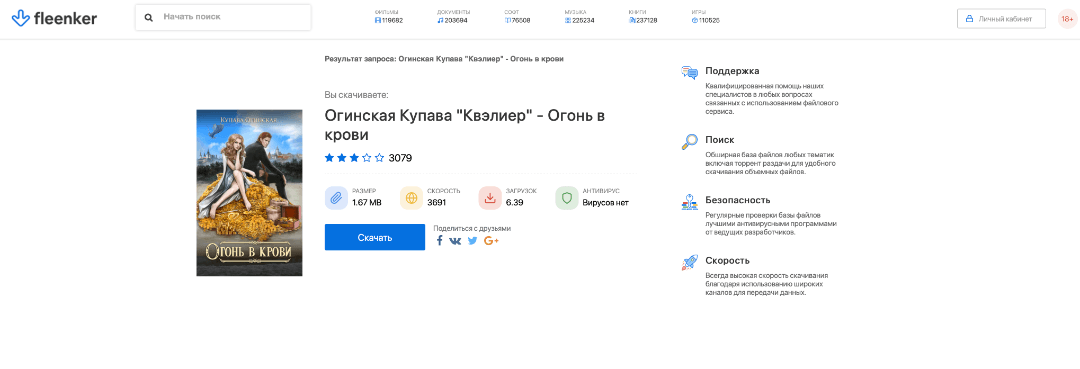Click the Софт count icon
This screenshot has width=1080, height=369.
point(508,21)
